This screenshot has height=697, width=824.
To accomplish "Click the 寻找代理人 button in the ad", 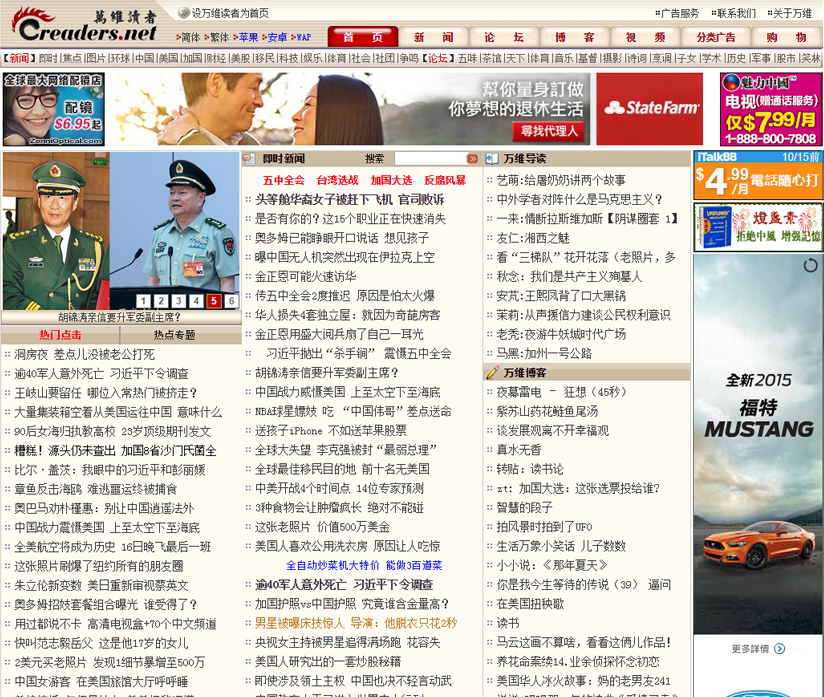I will (549, 131).
